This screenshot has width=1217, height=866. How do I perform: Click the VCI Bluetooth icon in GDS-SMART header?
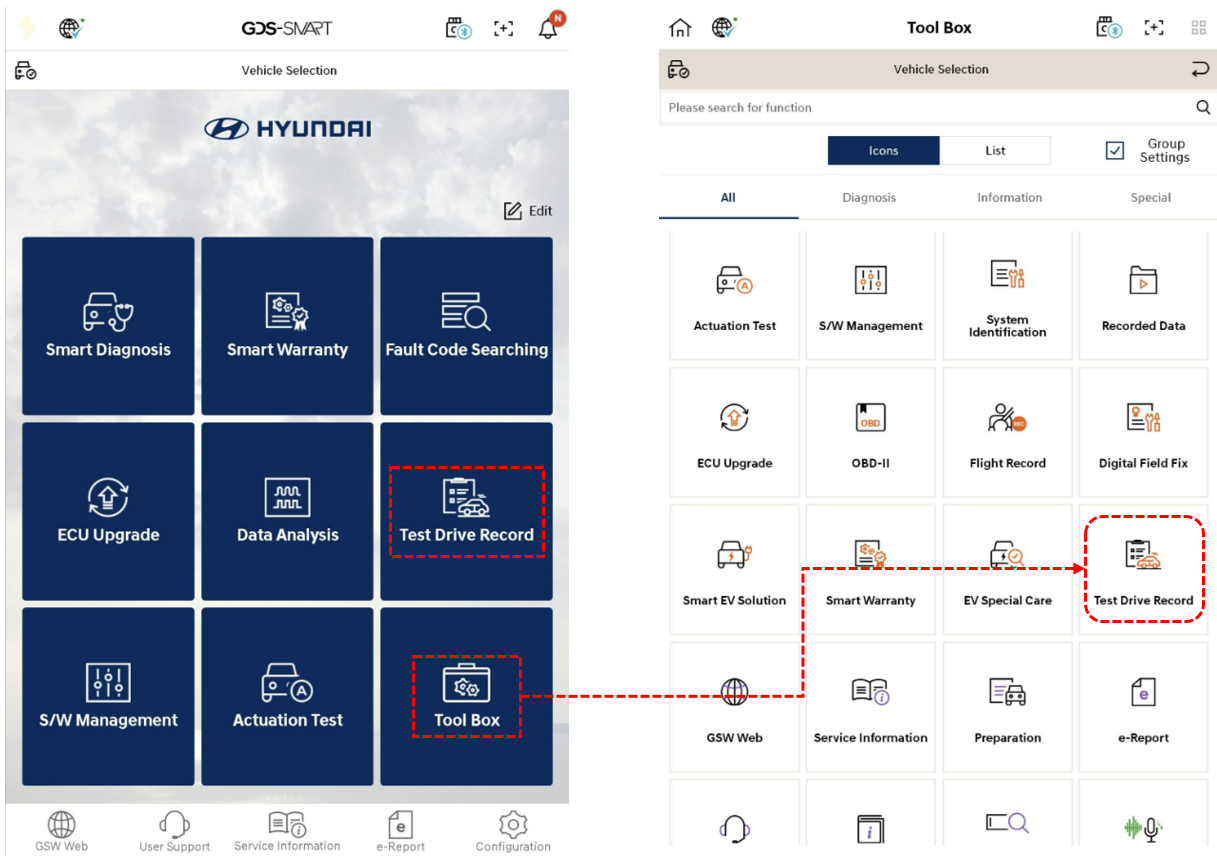pos(458,28)
